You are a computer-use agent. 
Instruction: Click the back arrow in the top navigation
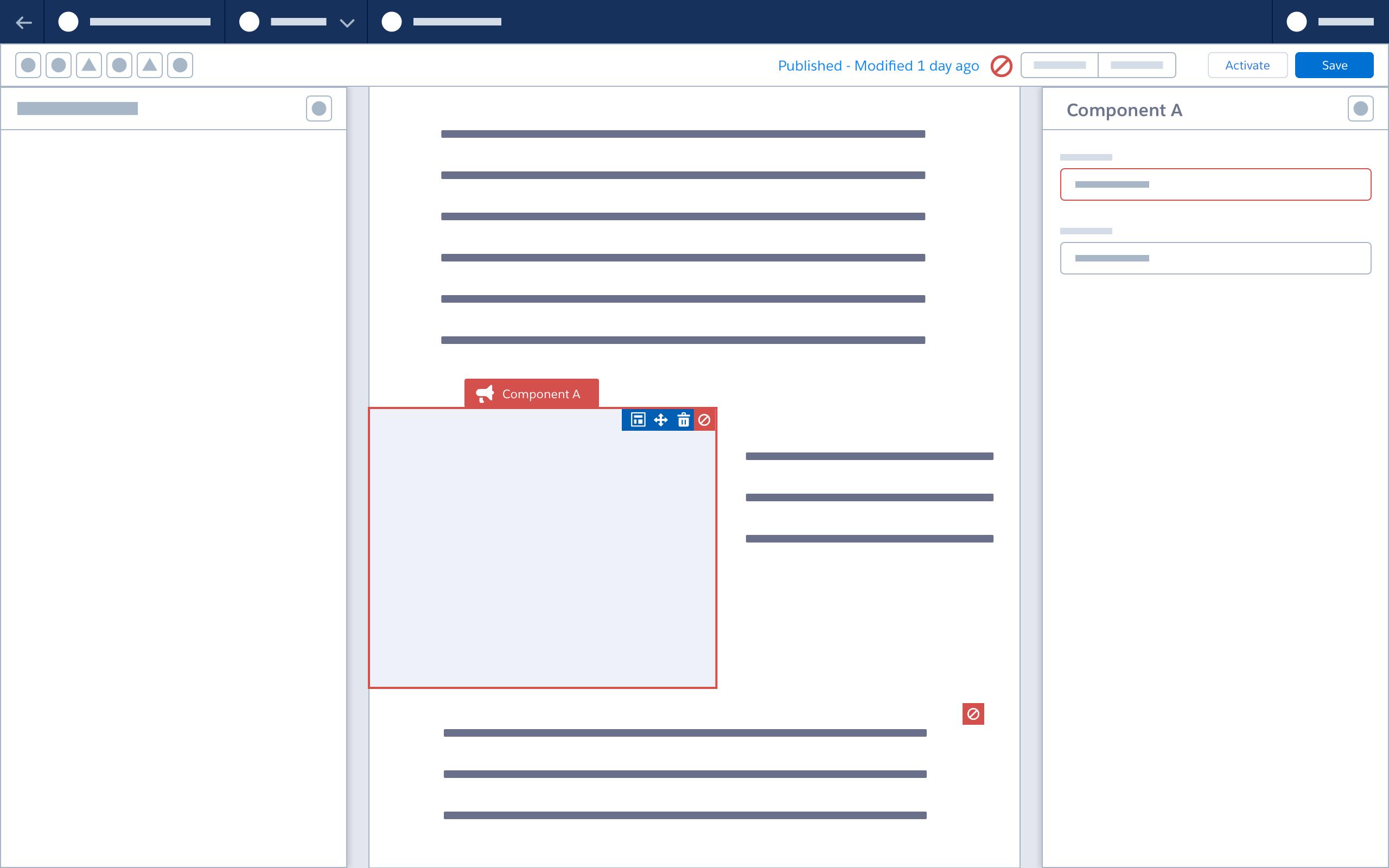24,22
